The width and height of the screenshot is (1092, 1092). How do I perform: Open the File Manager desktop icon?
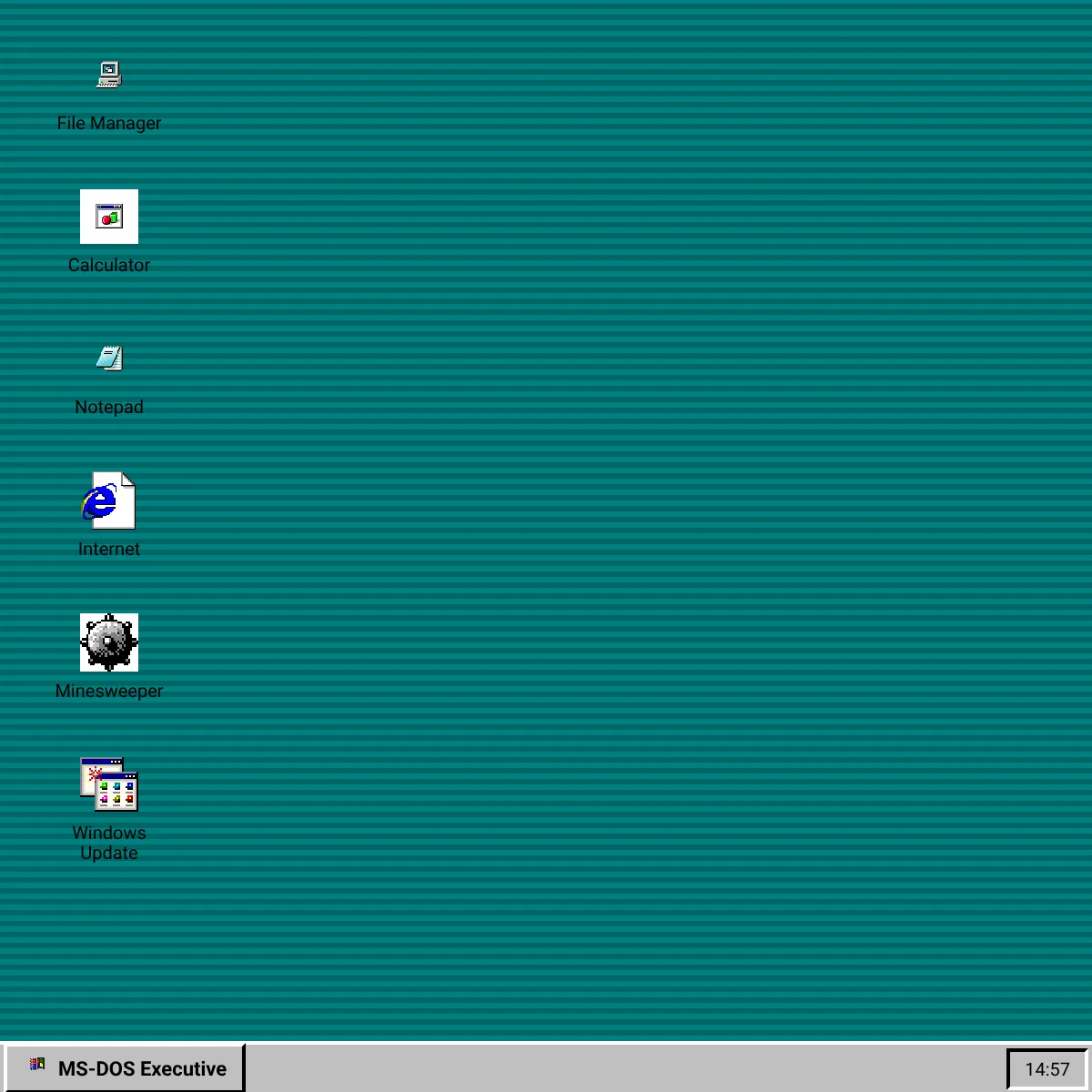pos(108,76)
